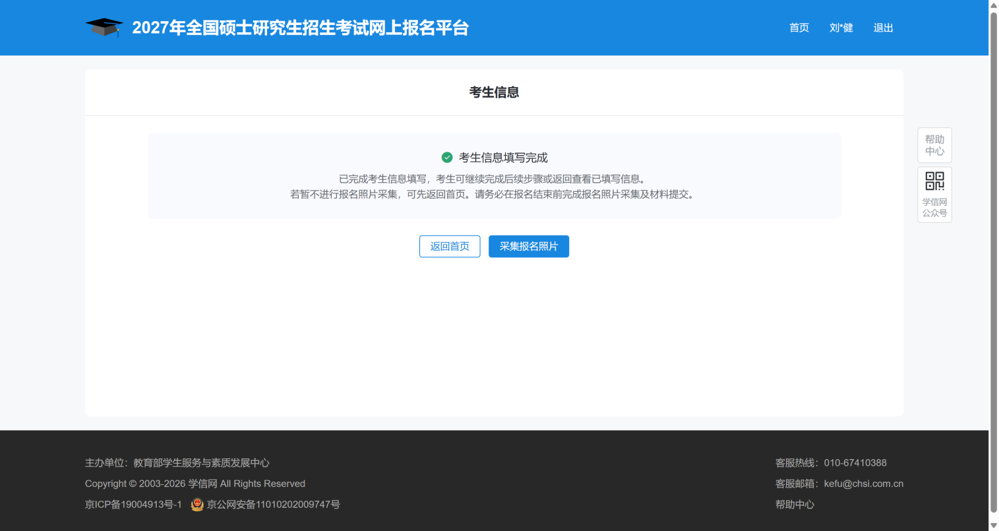
Task: Go to 首页 in top navigation
Action: pos(799,28)
